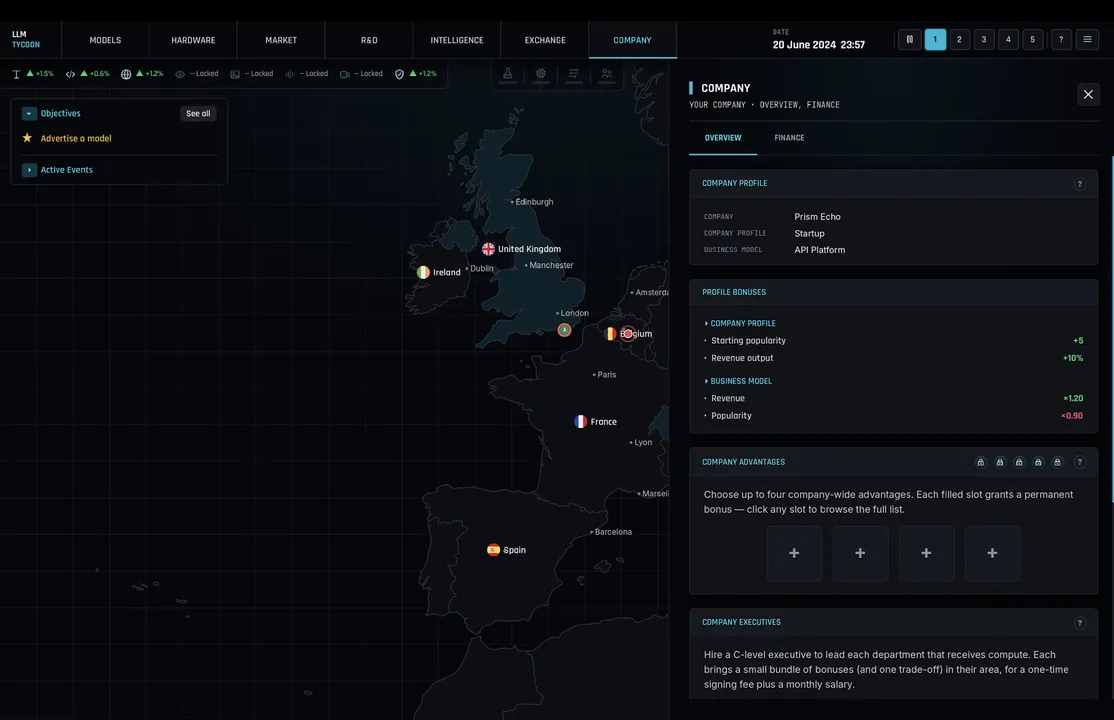This screenshot has width=1114, height=720.
Task: Set game speed to 5
Action: coord(1032,40)
